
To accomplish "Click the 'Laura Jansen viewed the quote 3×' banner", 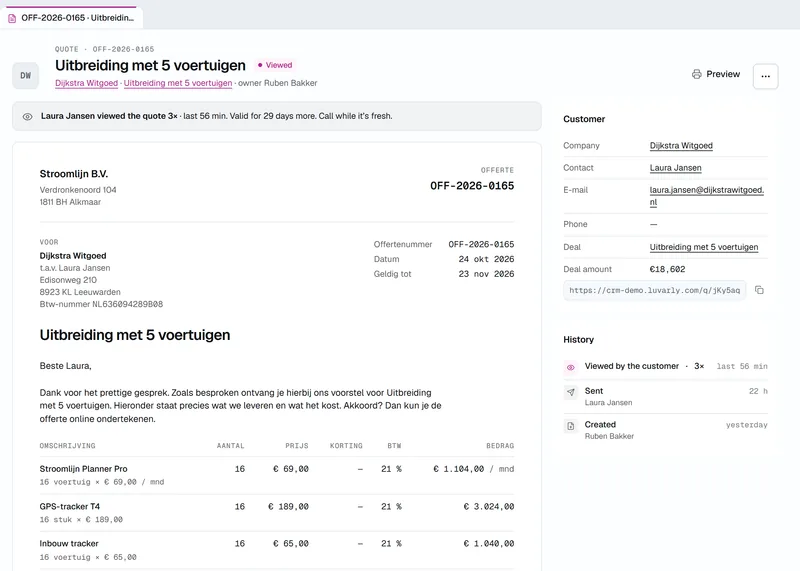I will click(x=277, y=116).
